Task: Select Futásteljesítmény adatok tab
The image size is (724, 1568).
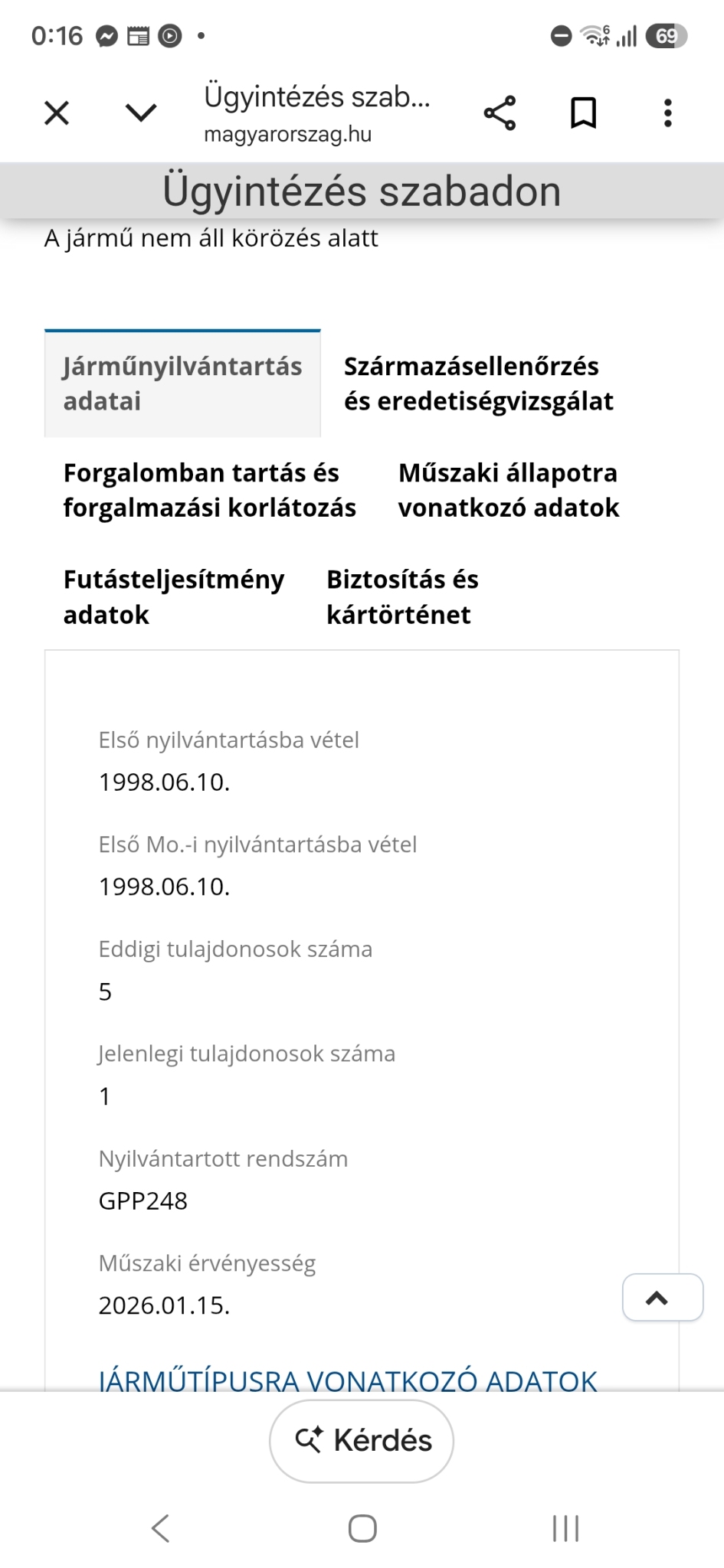Action: pos(174,597)
